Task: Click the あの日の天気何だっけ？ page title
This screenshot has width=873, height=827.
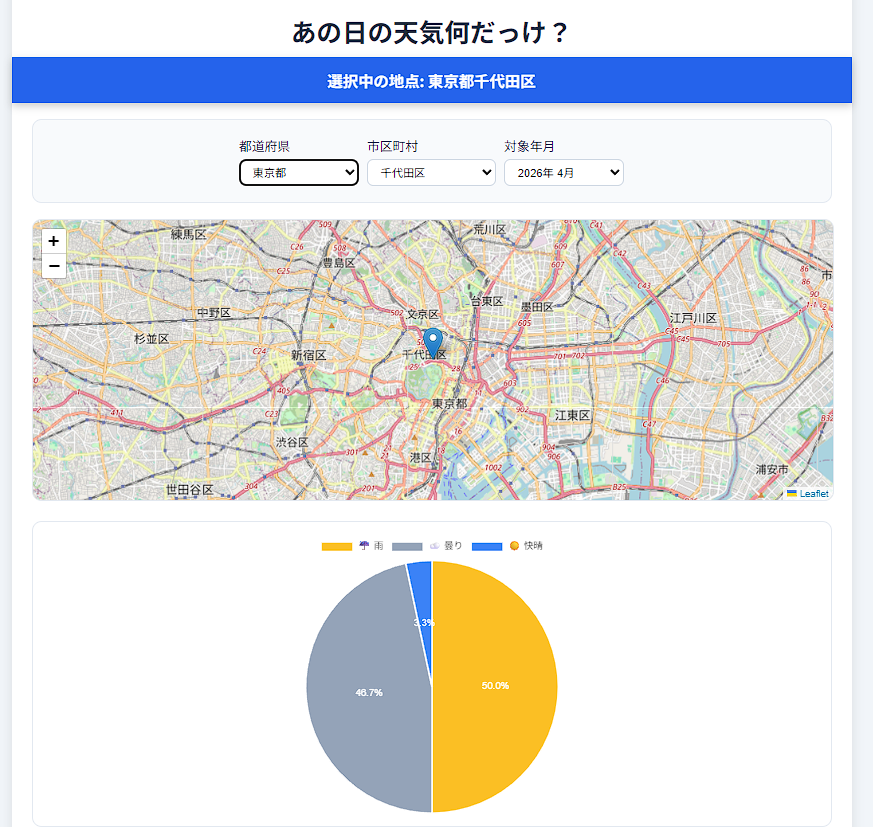Action: click(x=430, y=32)
